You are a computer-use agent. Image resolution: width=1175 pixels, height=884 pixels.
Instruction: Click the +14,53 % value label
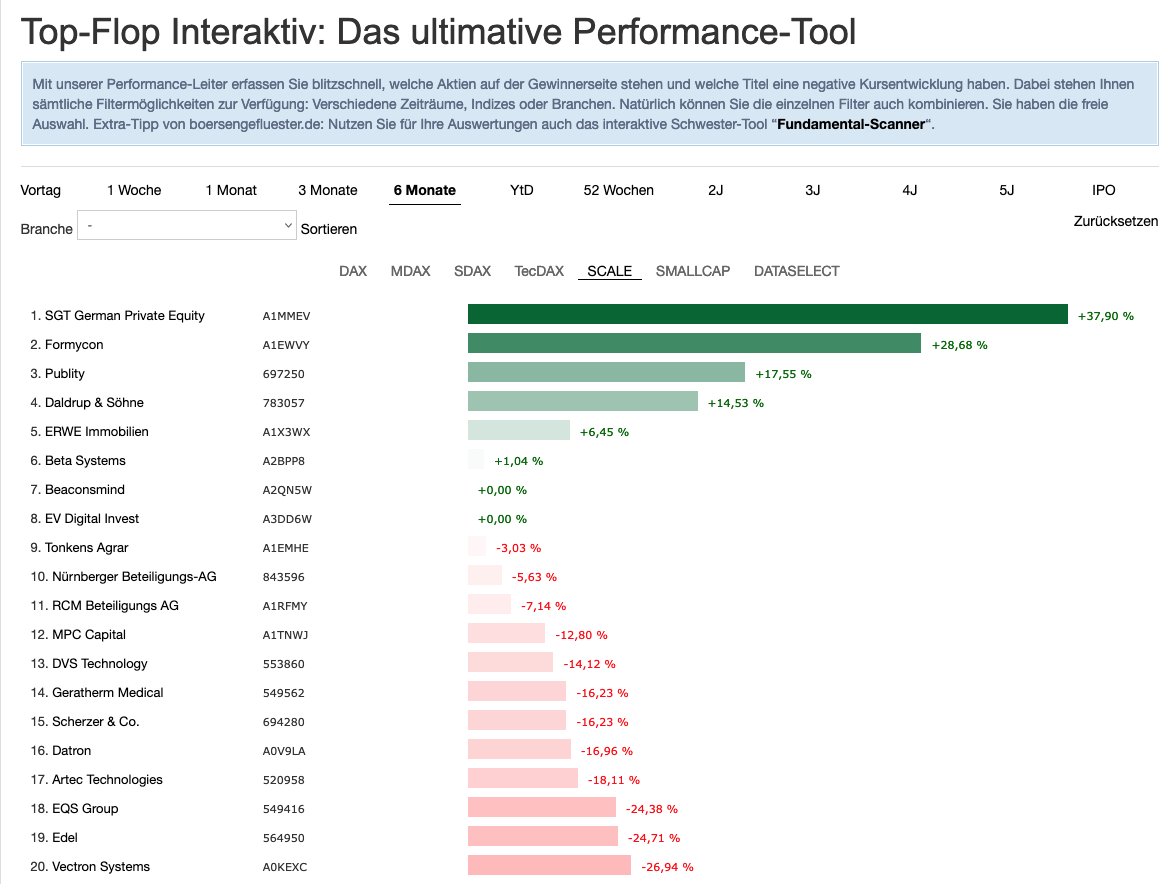point(736,403)
